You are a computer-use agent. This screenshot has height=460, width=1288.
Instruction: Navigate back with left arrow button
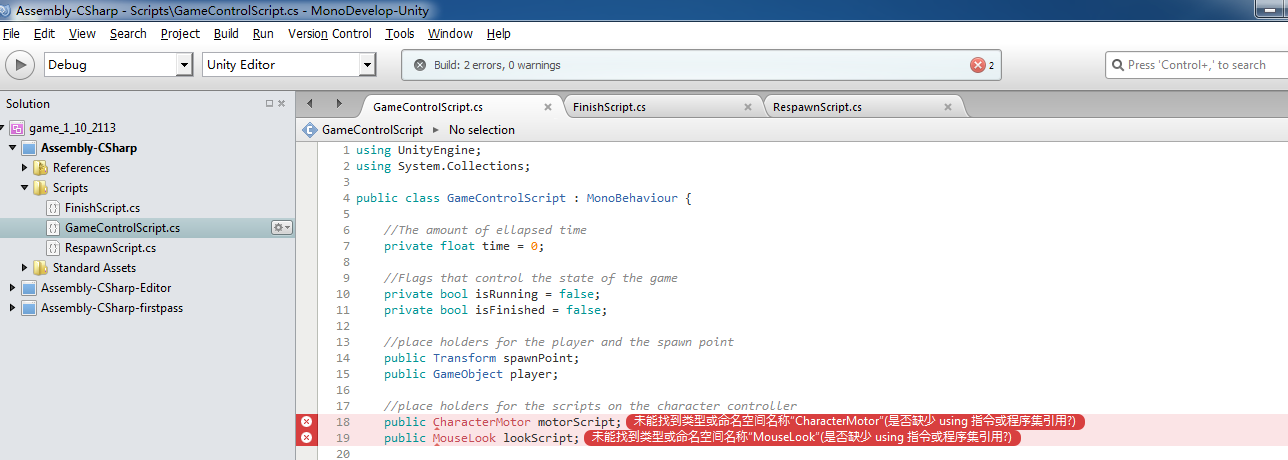point(310,104)
